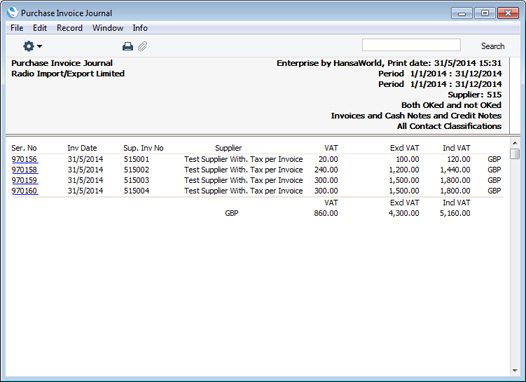Screen dimensions: 526x382
Task: Click the Sup. Inv No column header
Action: pyautogui.click(x=143, y=148)
